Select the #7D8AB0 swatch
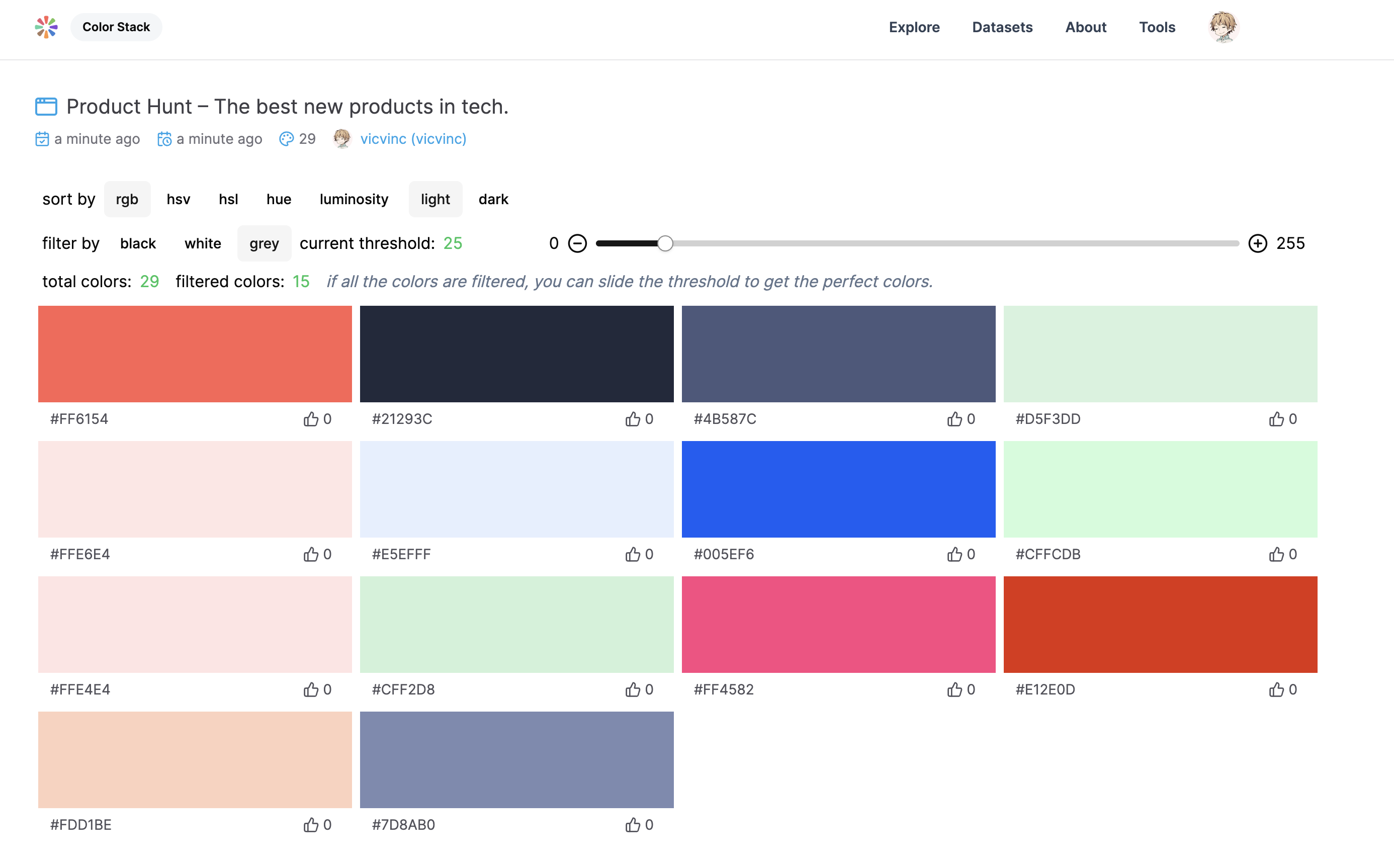Viewport: 1394px width, 868px height. 517,760
